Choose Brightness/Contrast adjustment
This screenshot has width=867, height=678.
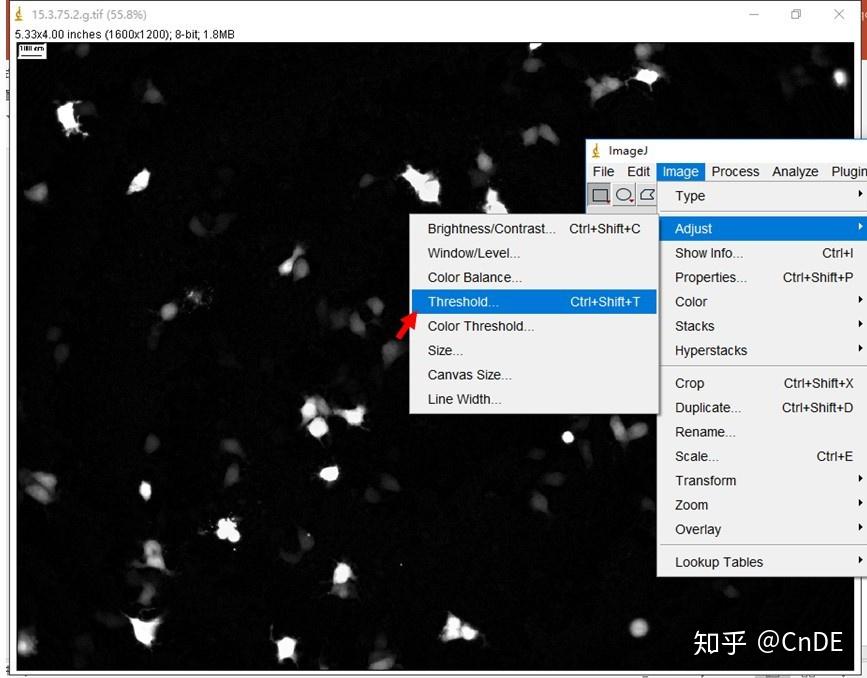(x=492, y=228)
